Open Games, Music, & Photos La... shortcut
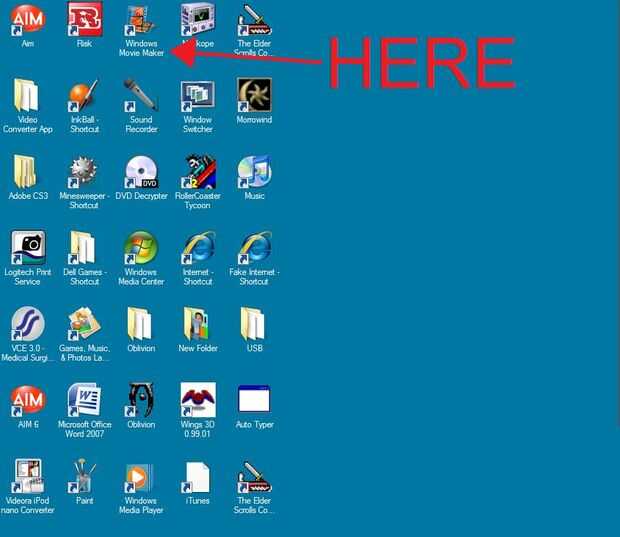The image size is (620, 537). pyautogui.click(x=84, y=324)
